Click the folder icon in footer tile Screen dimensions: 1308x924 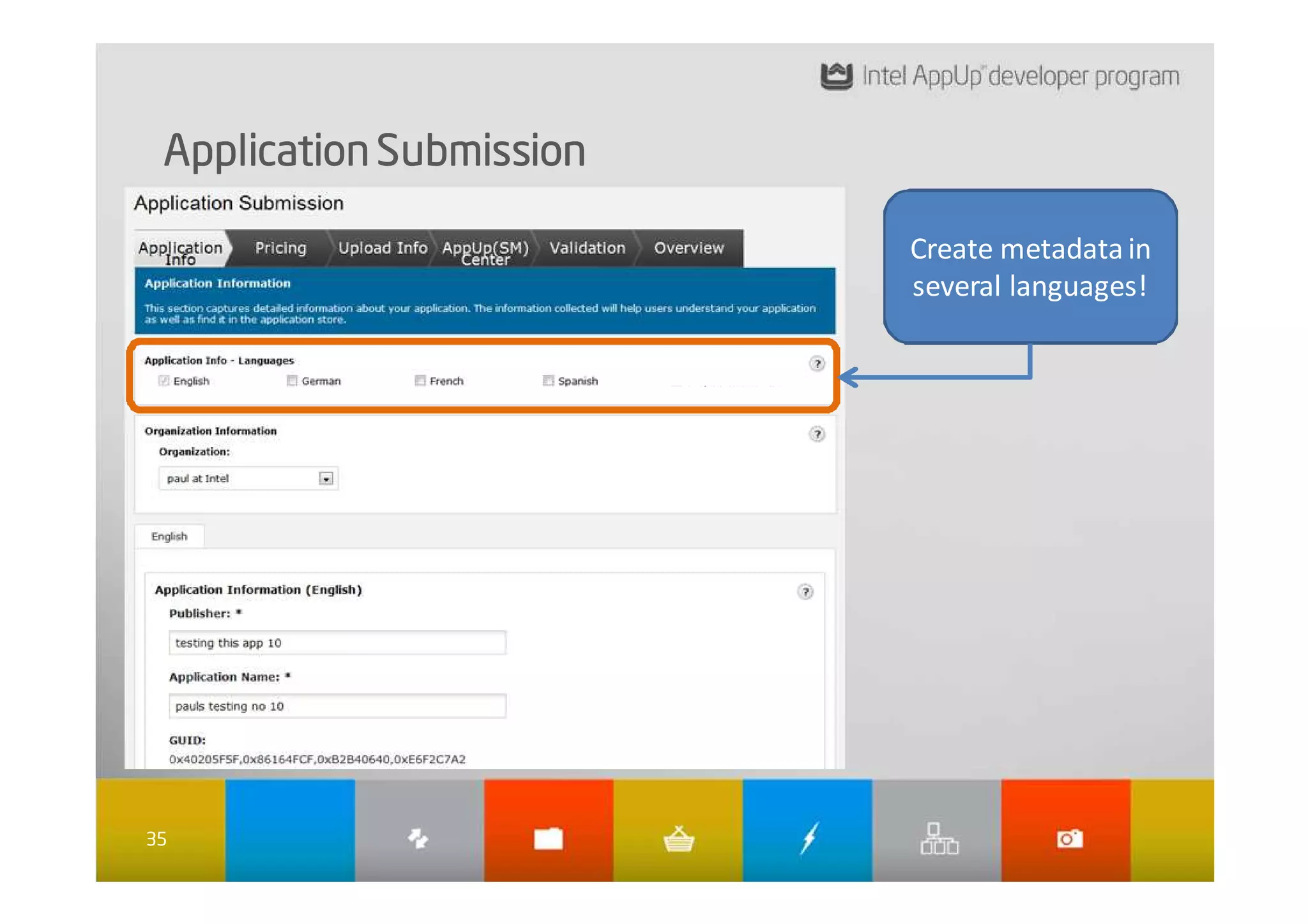[549, 838]
